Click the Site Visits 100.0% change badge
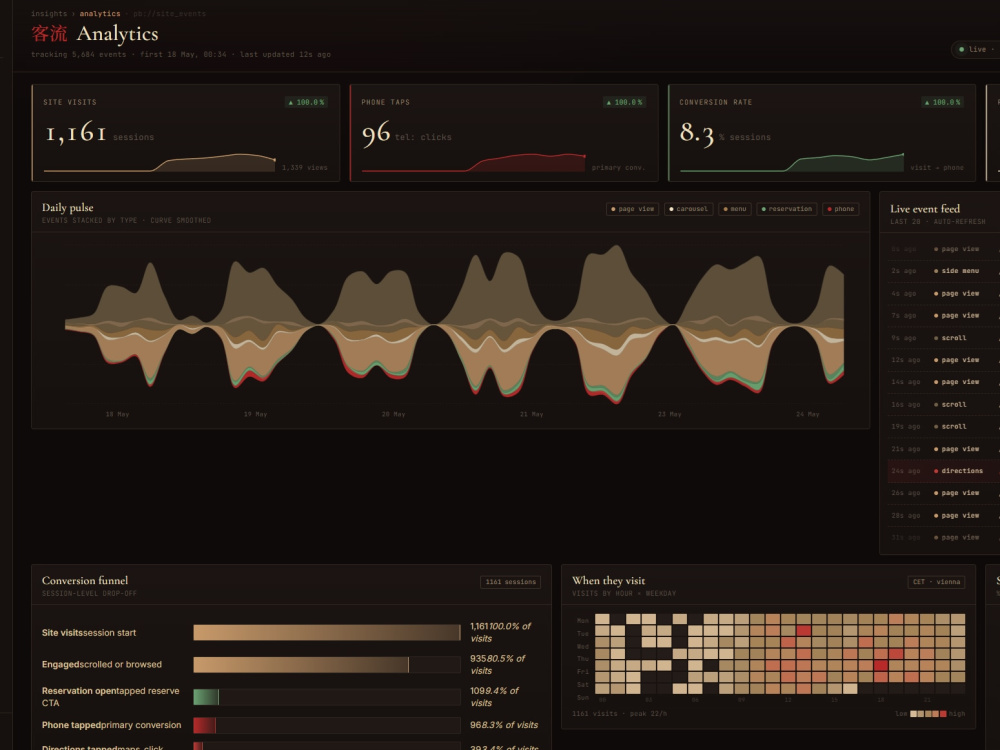The height and width of the screenshot is (750, 1000). click(306, 102)
